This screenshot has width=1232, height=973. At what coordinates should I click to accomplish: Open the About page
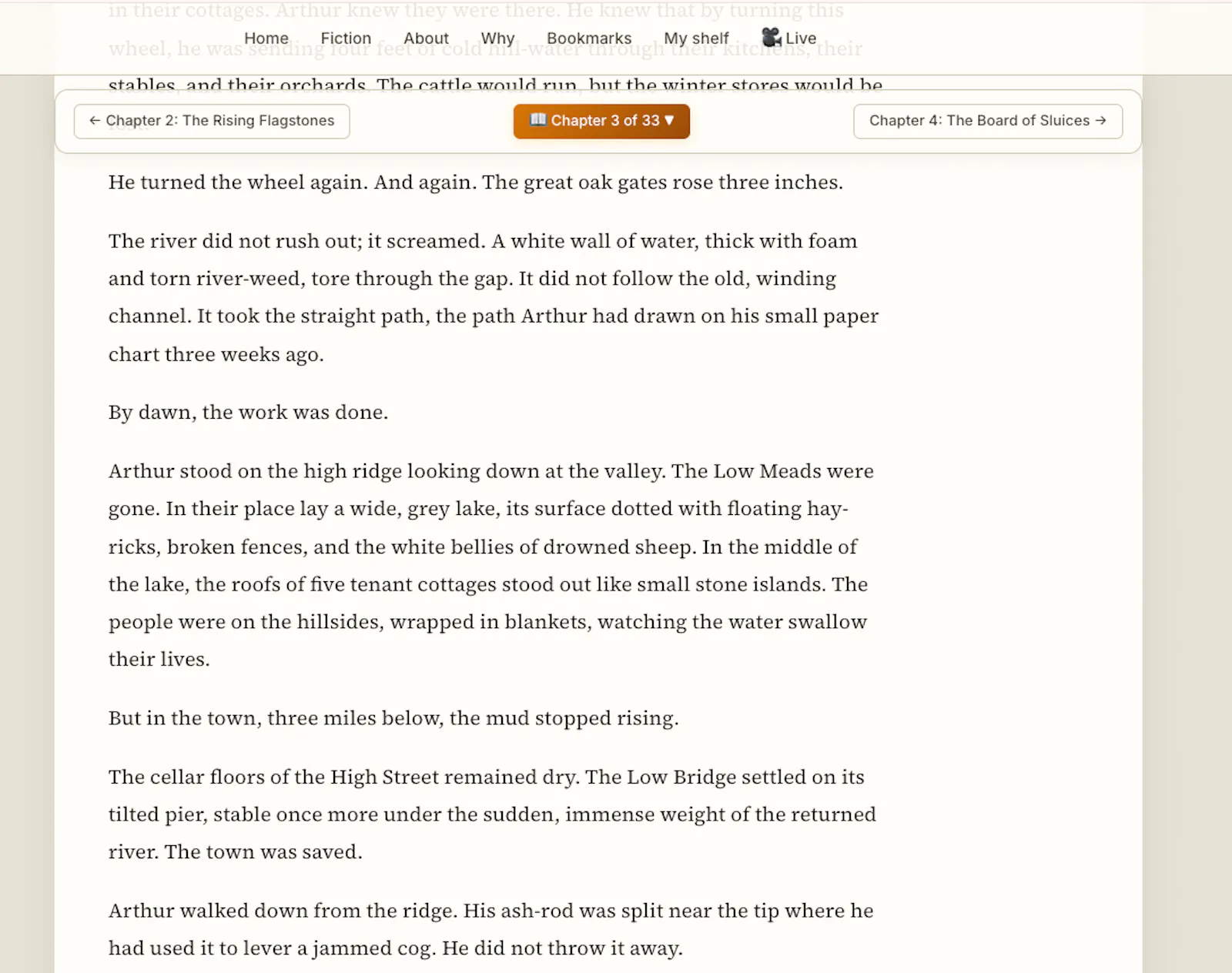pos(426,38)
